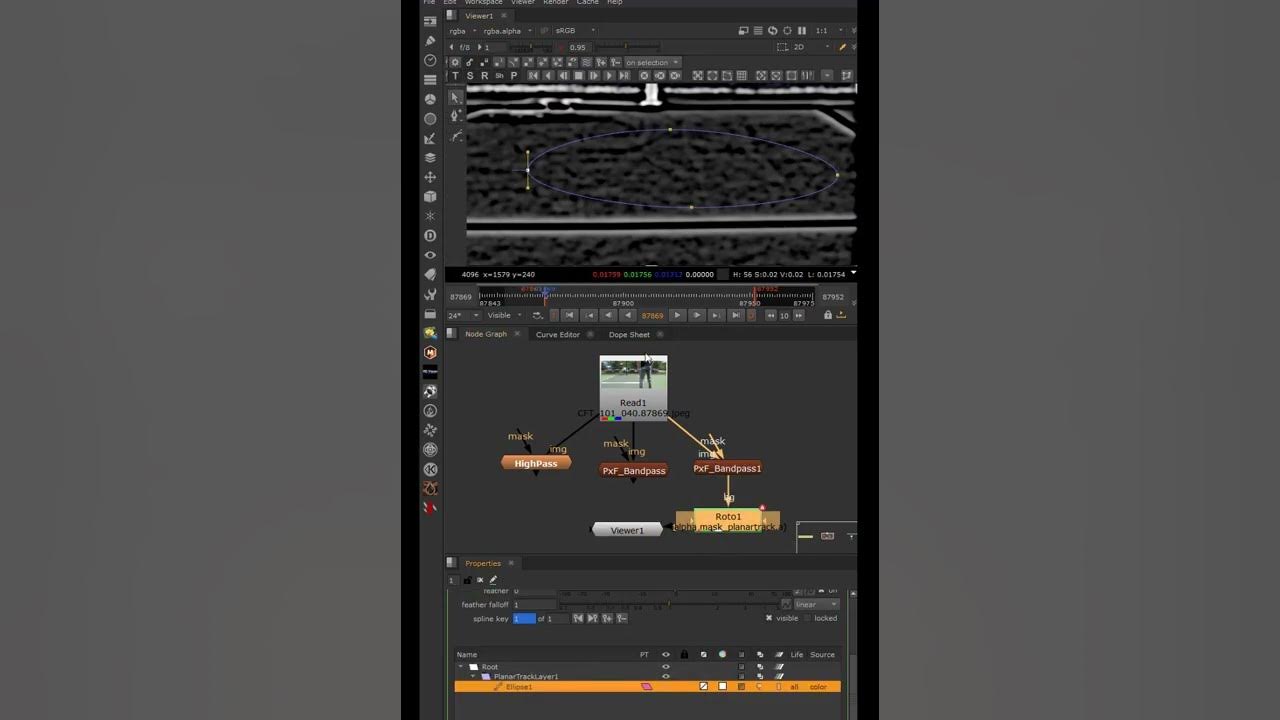
Task: Collapse the PlanarTrackLayer1 tree item
Action: click(x=474, y=677)
